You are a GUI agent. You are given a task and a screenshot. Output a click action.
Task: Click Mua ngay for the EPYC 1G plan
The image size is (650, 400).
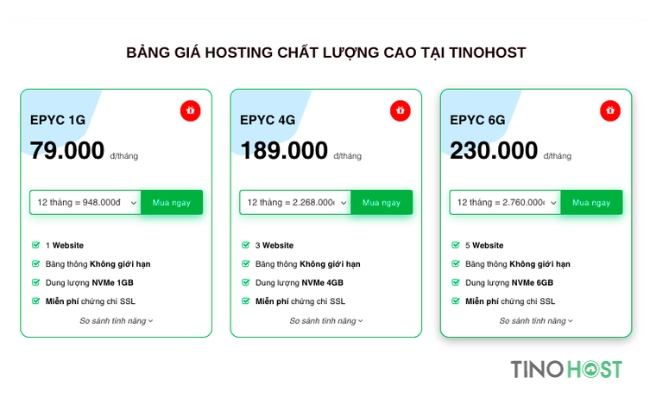click(x=172, y=202)
